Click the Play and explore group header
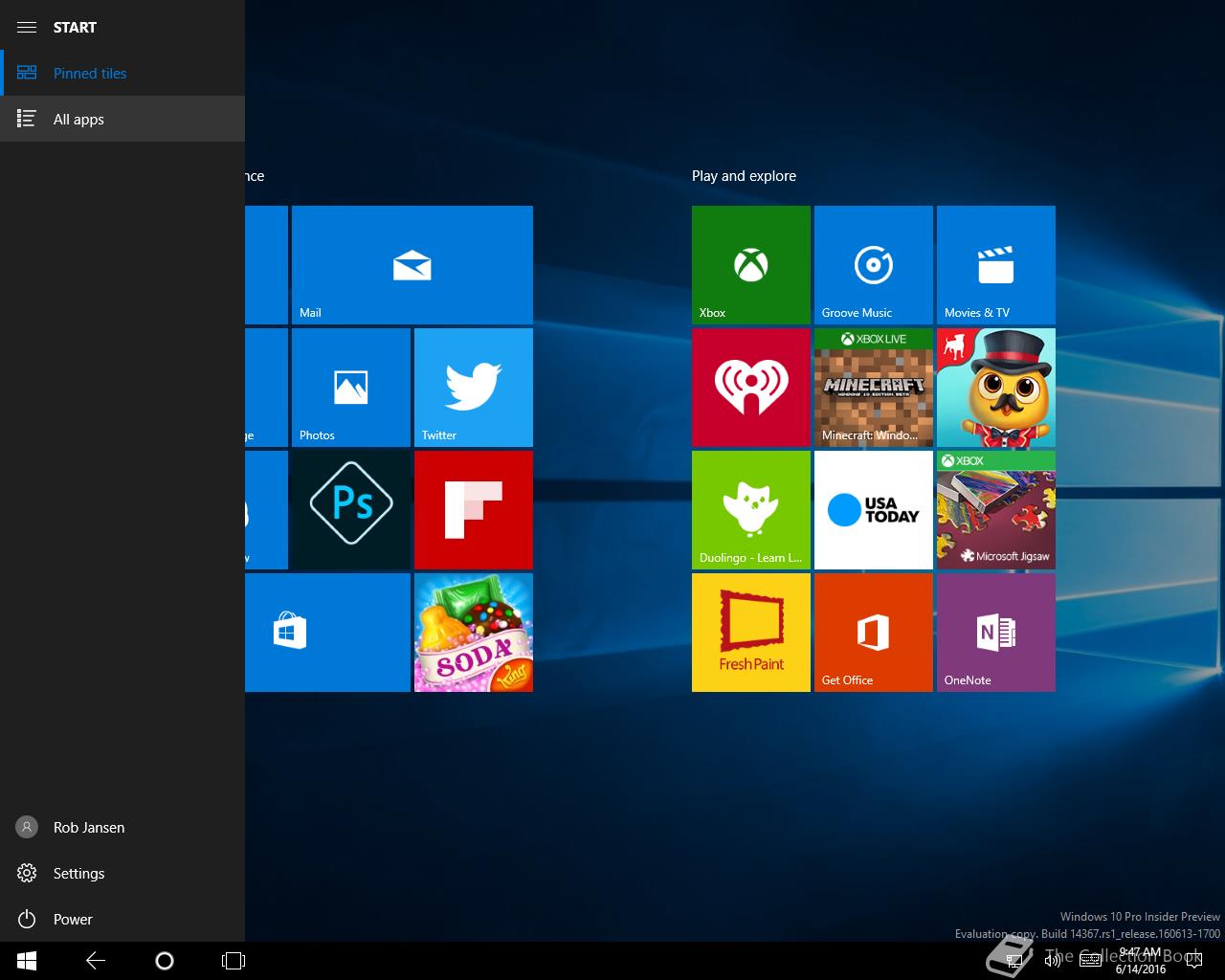The height and width of the screenshot is (980, 1225). 744,176
